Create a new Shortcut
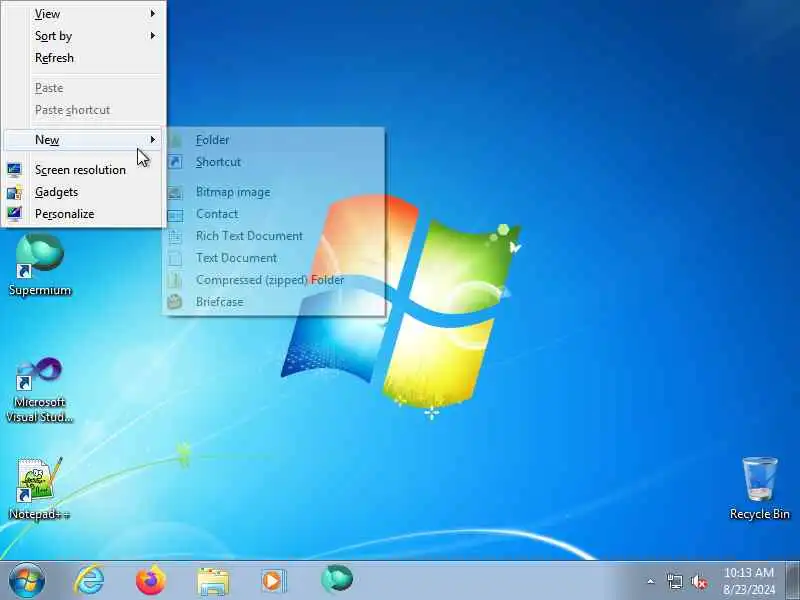800x600 pixels. coord(276,162)
